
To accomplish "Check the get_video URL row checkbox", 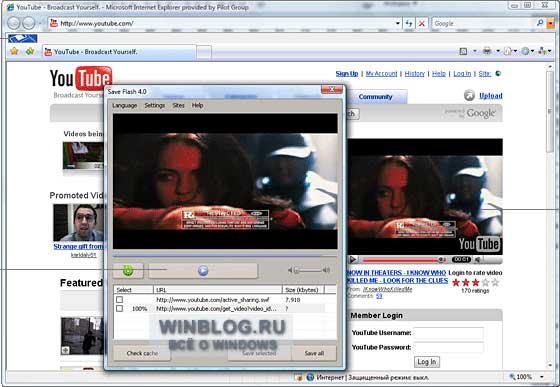I will (x=119, y=308).
